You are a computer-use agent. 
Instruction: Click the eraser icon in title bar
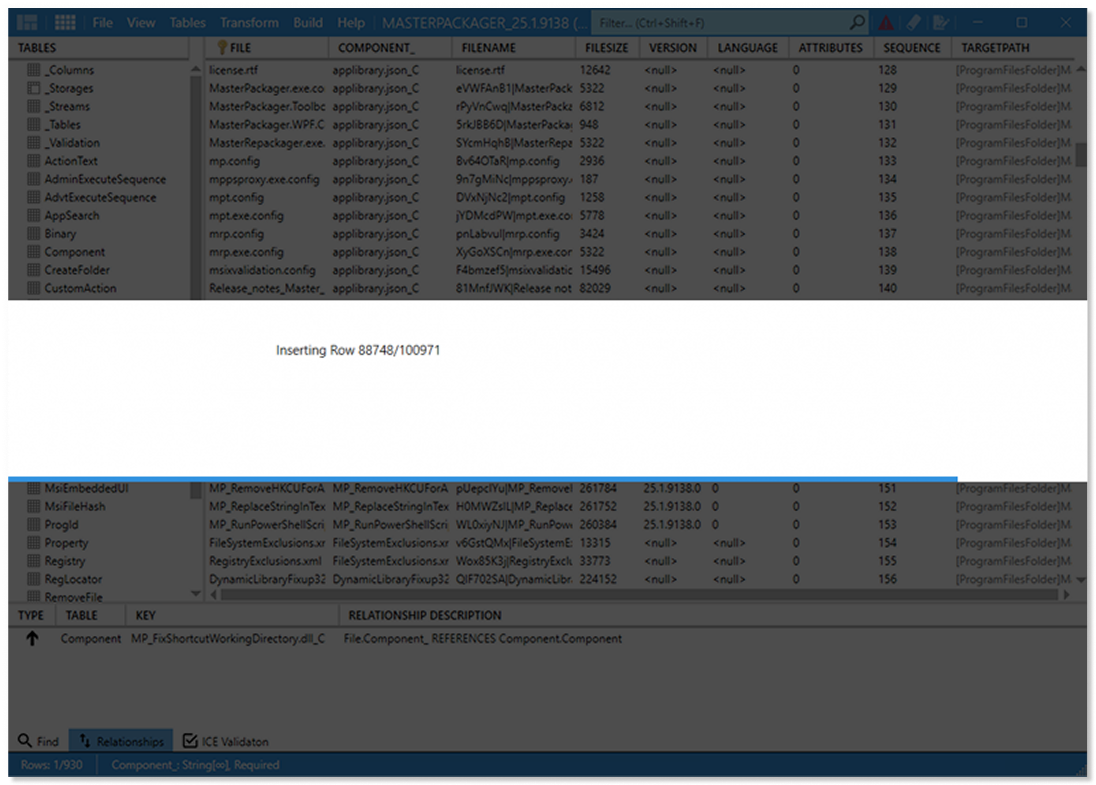(x=914, y=22)
